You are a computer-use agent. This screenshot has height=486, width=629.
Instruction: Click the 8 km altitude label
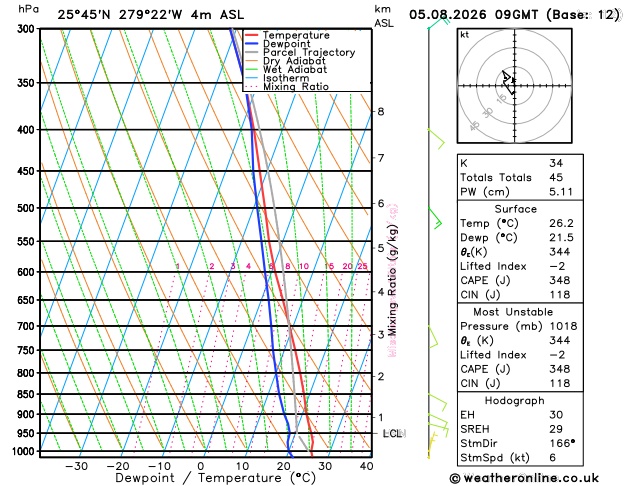tap(381, 111)
